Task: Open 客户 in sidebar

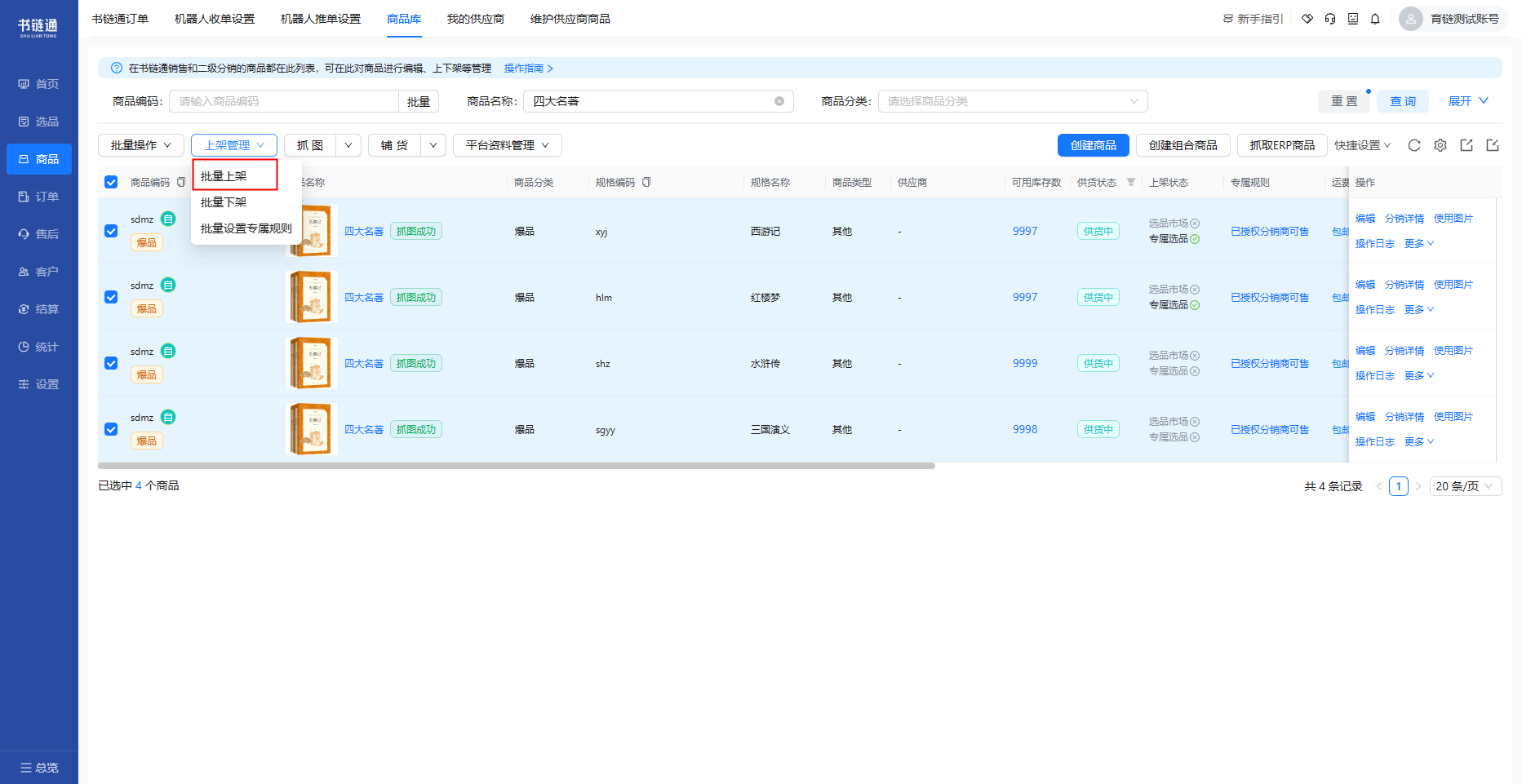Action: (39, 272)
